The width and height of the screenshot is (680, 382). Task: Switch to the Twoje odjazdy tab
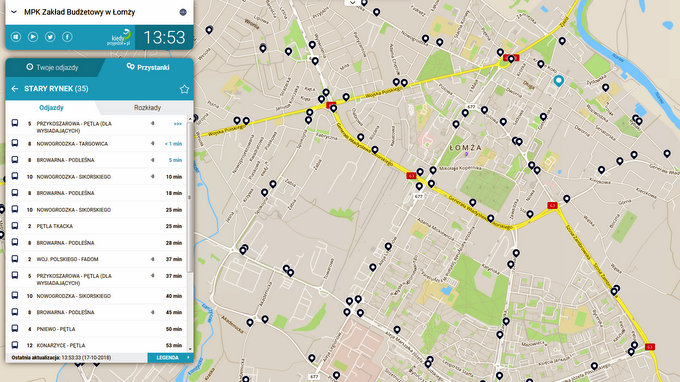click(52, 67)
